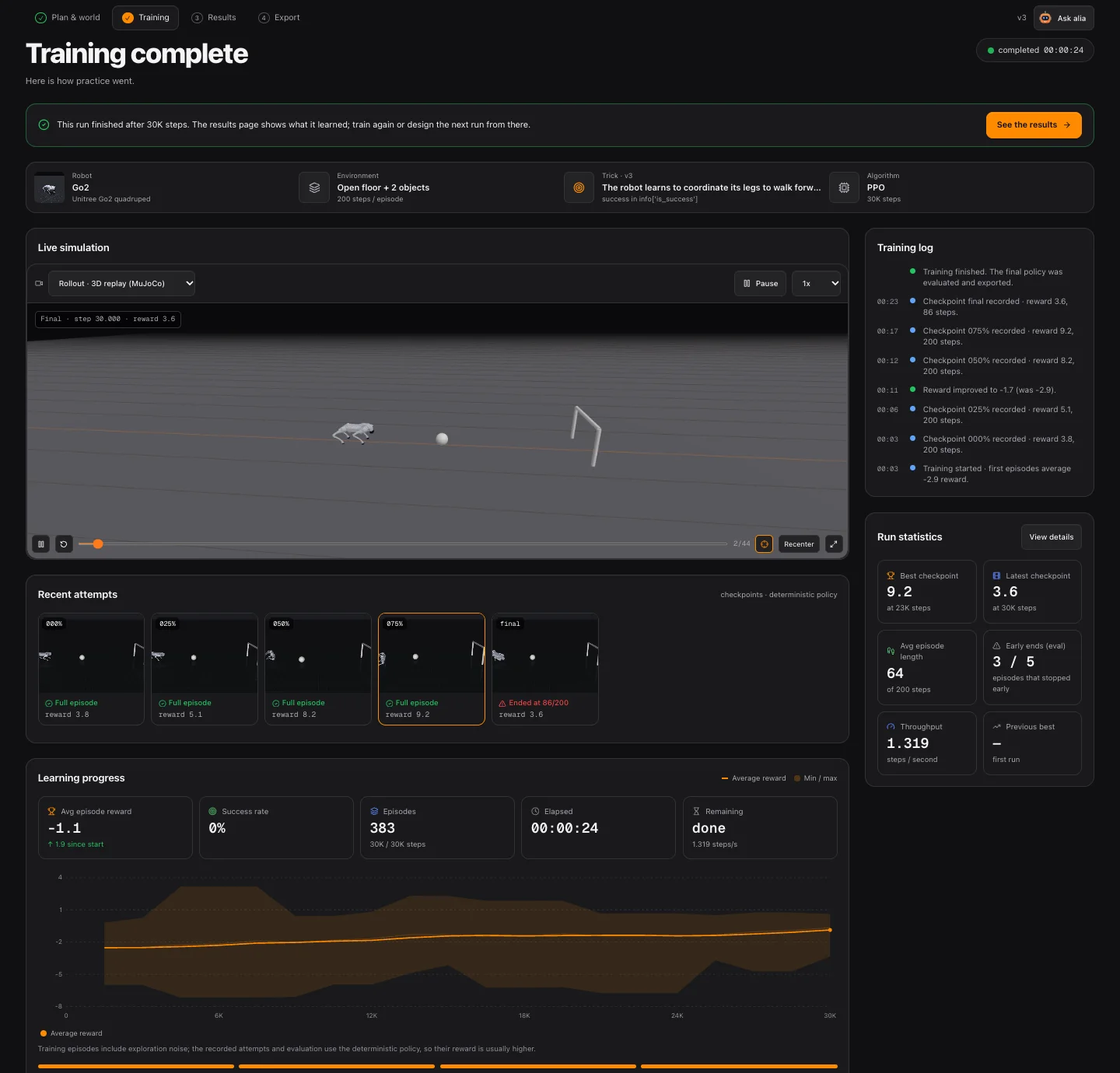Click the Algorithm PPO chip icon
This screenshot has height=1073, width=1120.
(844, 187)
